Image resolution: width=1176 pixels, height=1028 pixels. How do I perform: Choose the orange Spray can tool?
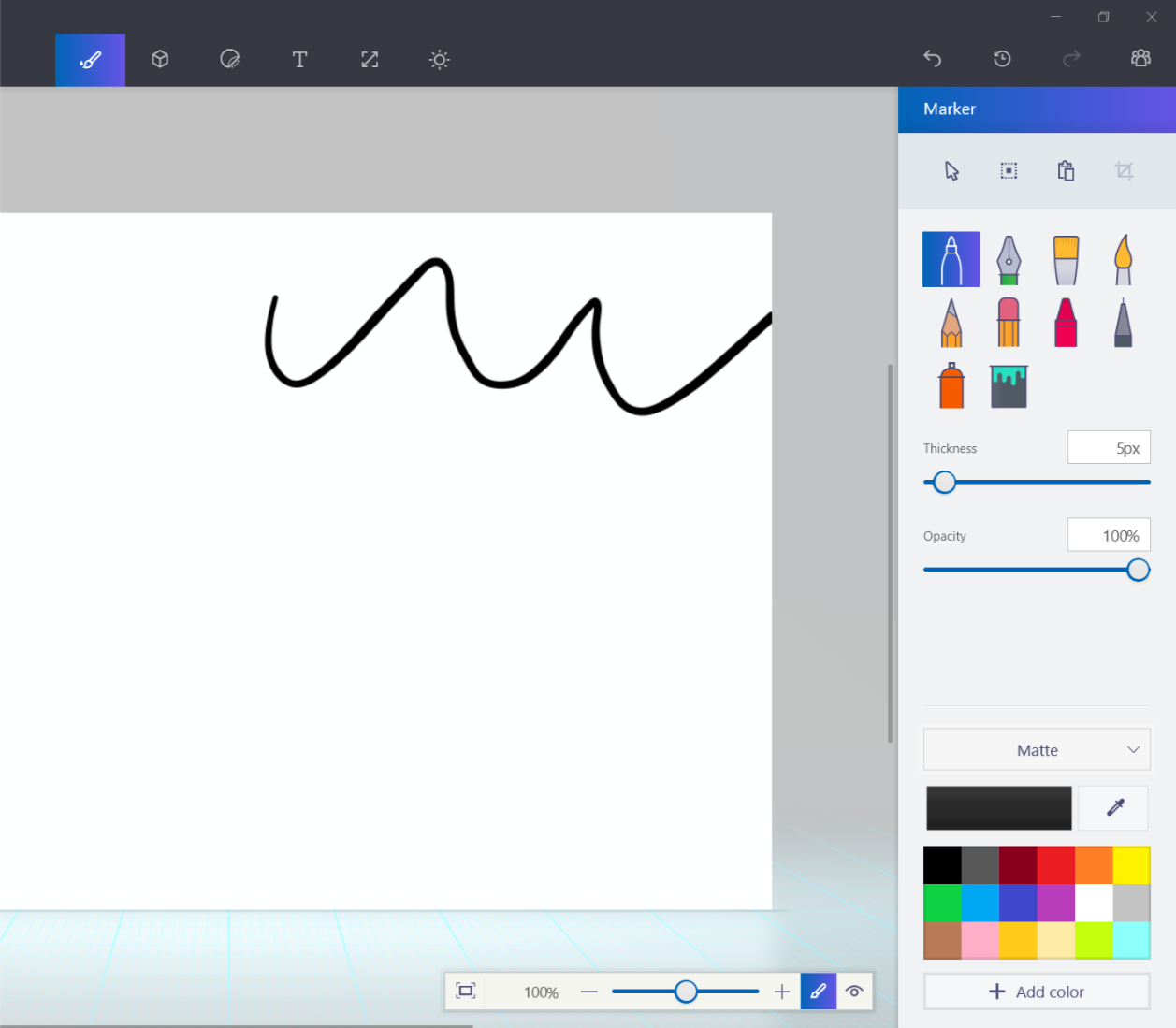pyautogui.click(x=951, y=385)
